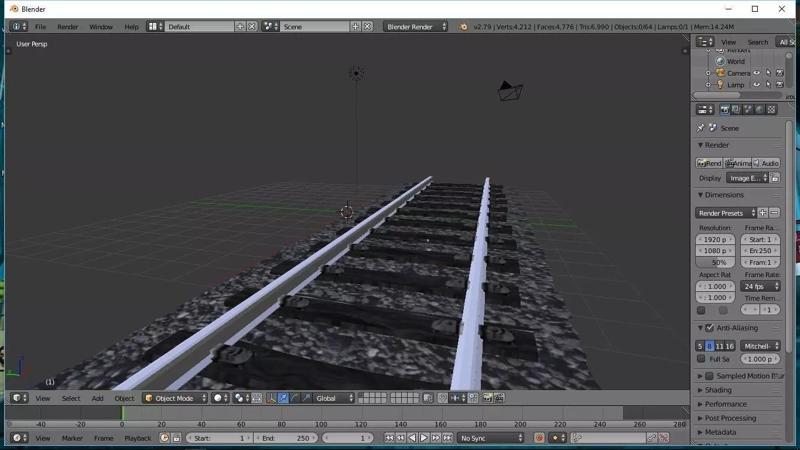Click the Audio mixdown button
The height and width of the screenshot is (450, 800).
click(767, 163)
